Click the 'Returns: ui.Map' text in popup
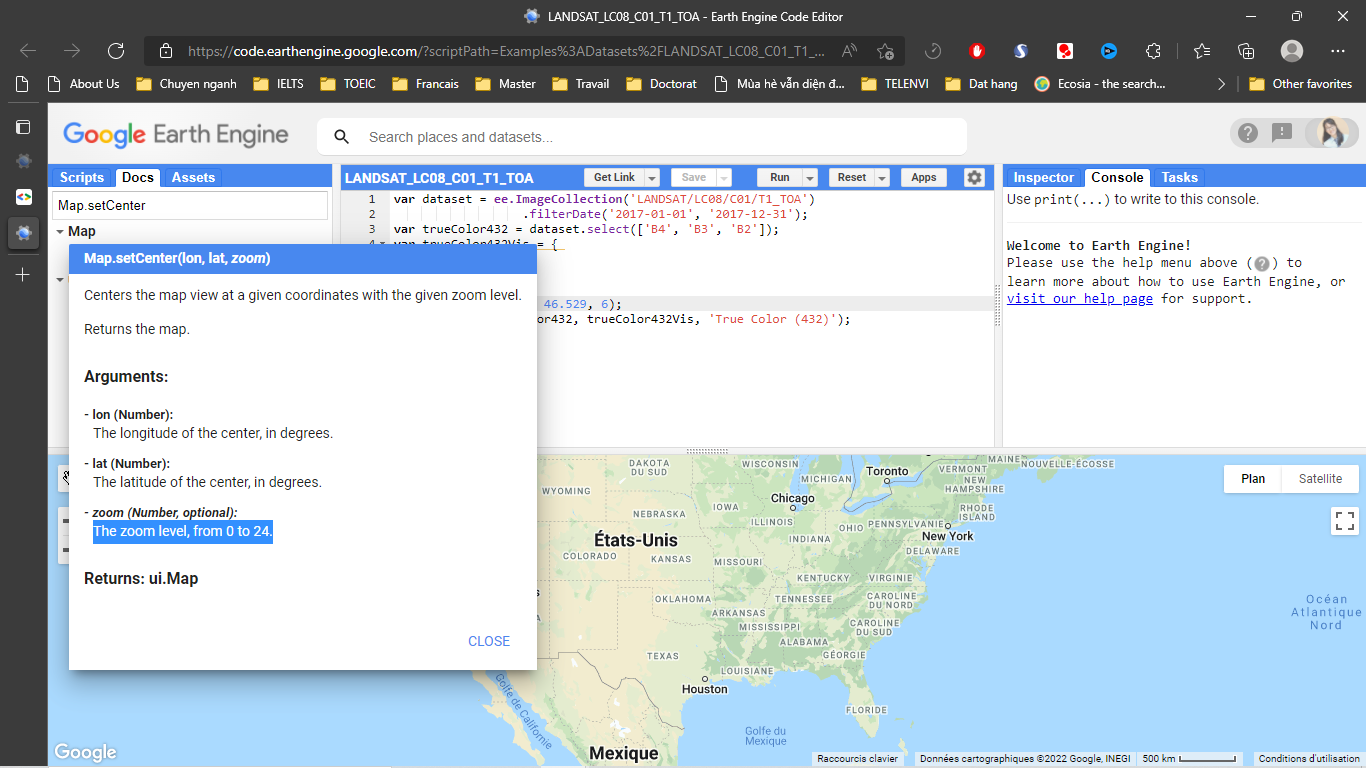 141,578
